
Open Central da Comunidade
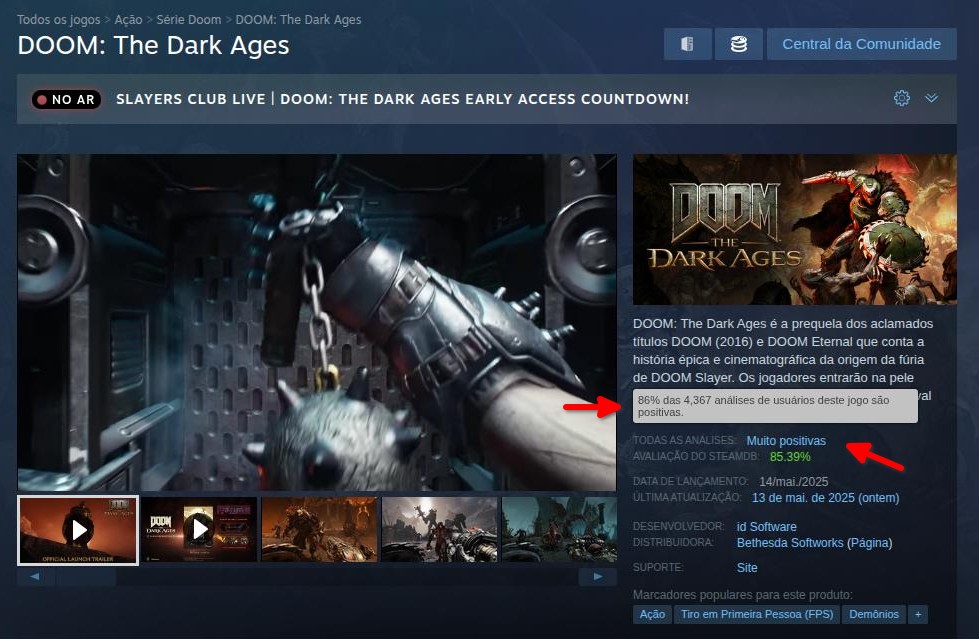(862, 44)
